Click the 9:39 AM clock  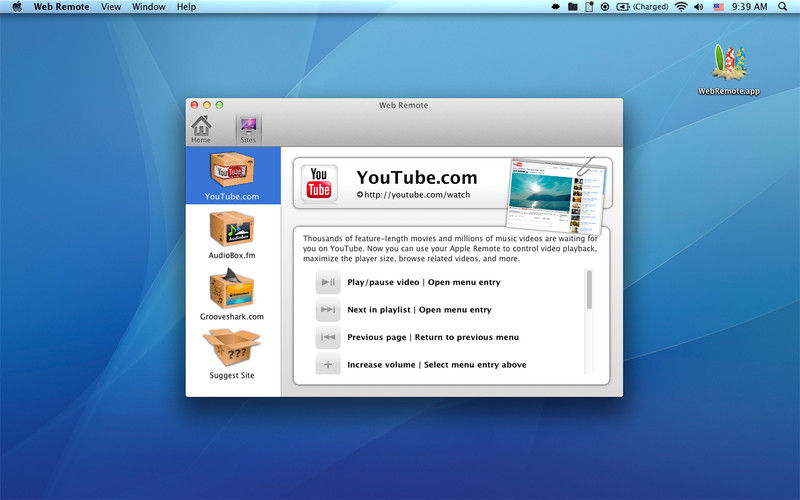coord(749,7)
